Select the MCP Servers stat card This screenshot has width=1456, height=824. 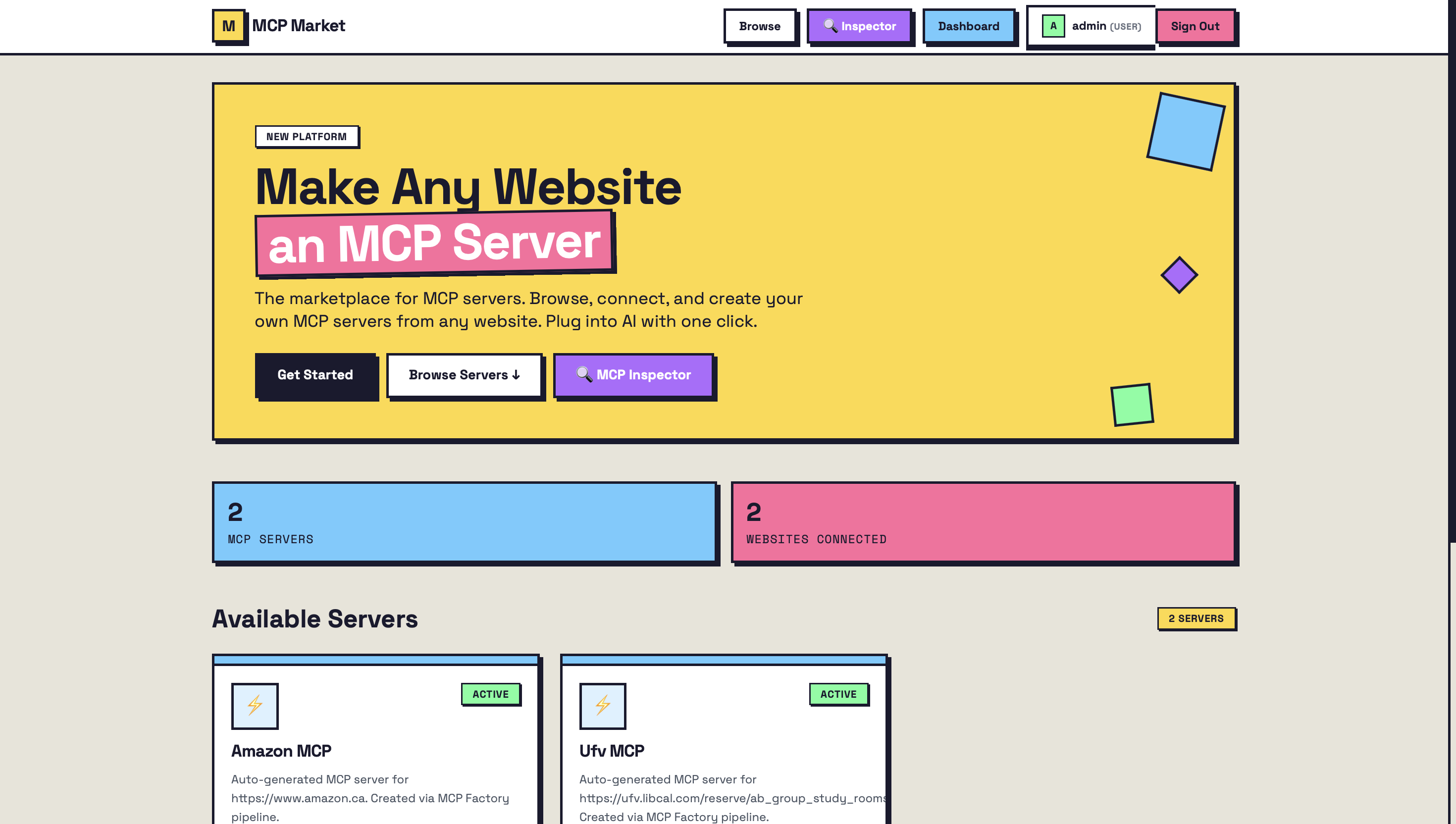(464, 522)
